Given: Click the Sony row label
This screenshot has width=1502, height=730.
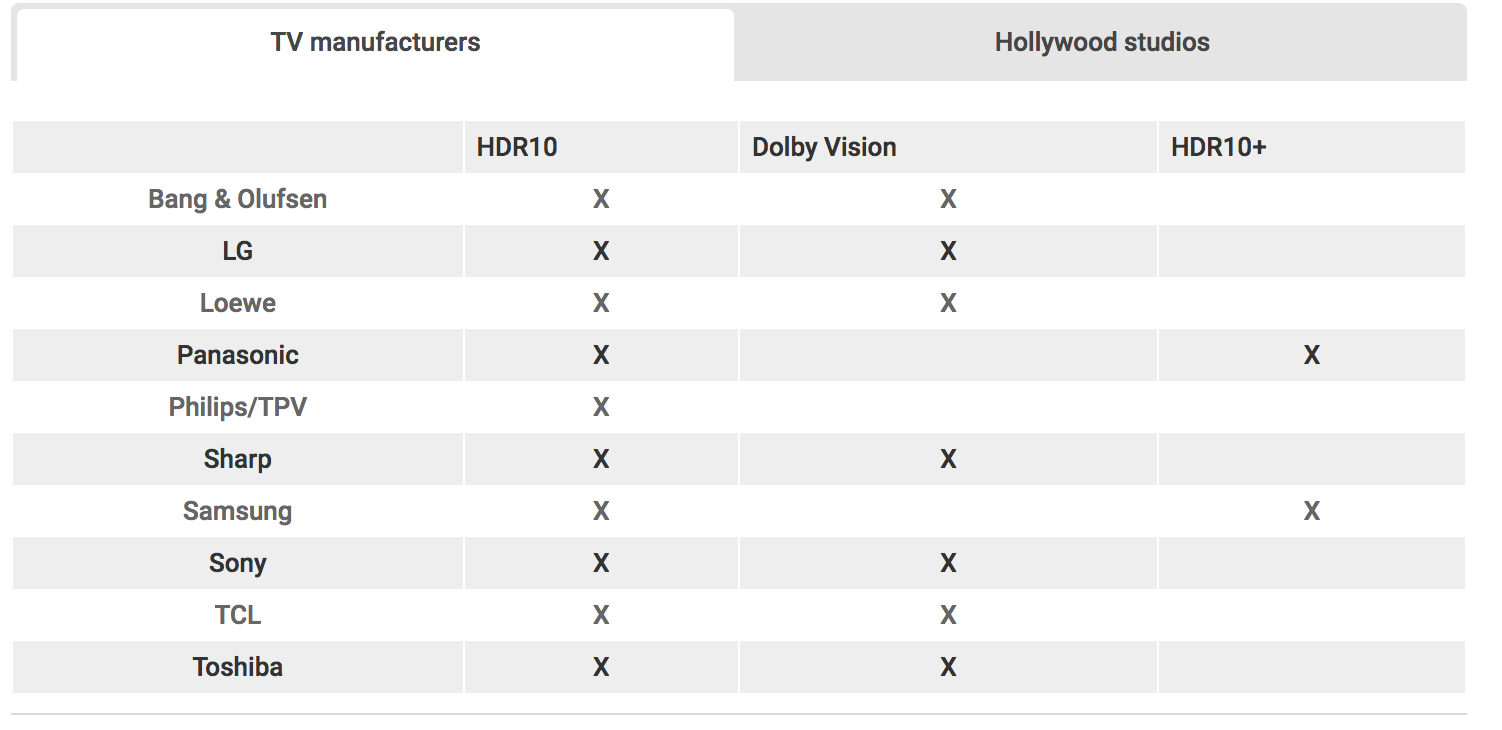Looking at the screenshot, I should (238, 563).
